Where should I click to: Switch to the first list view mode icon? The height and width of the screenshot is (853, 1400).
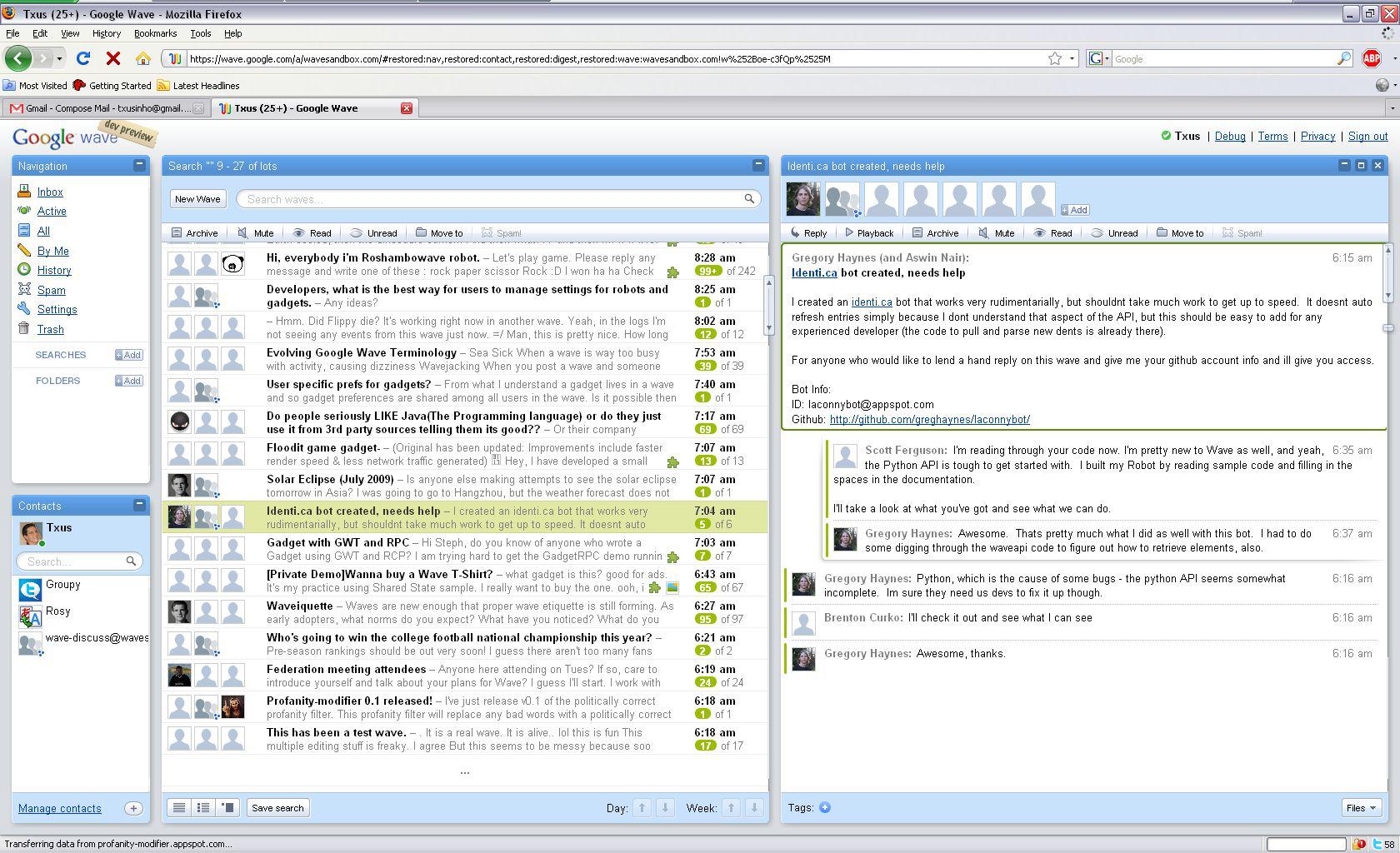click(x=178, y=807)
